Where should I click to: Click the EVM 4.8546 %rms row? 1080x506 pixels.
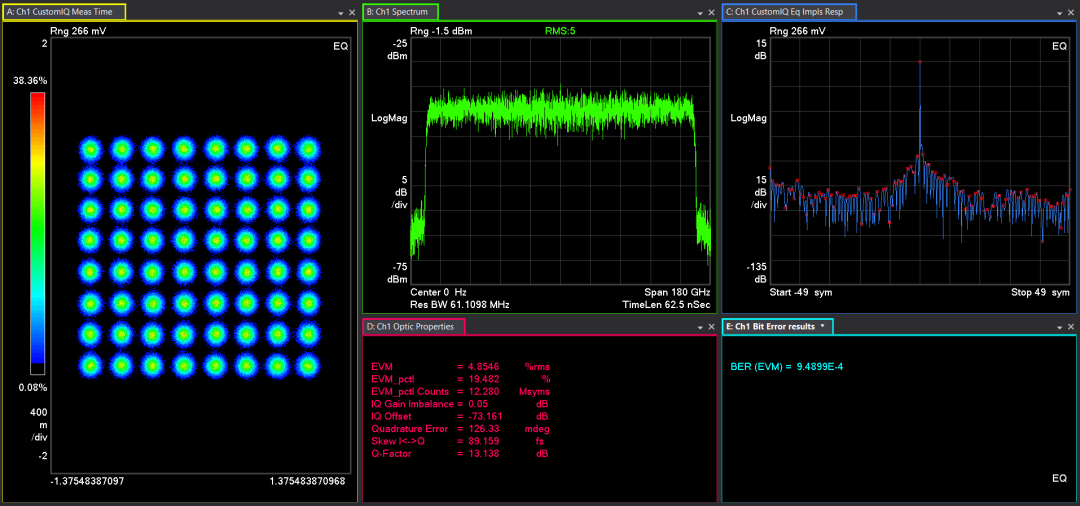point(461,366)
